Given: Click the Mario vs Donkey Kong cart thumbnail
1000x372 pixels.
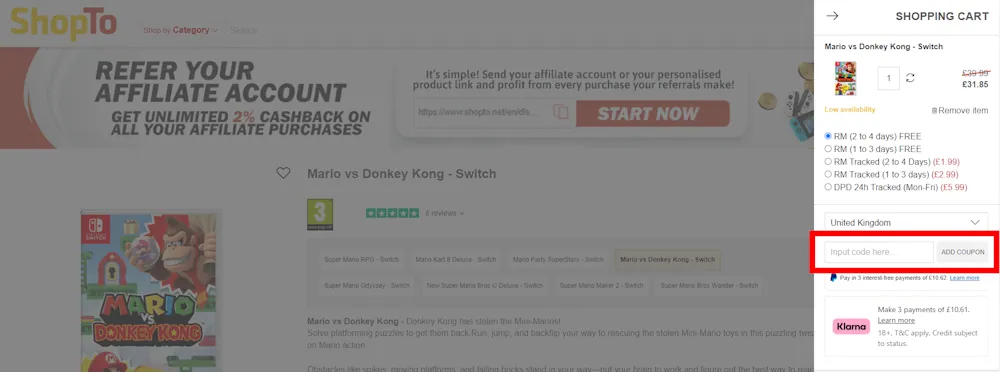Looking at the screenshot, I should tap(845, 78).
